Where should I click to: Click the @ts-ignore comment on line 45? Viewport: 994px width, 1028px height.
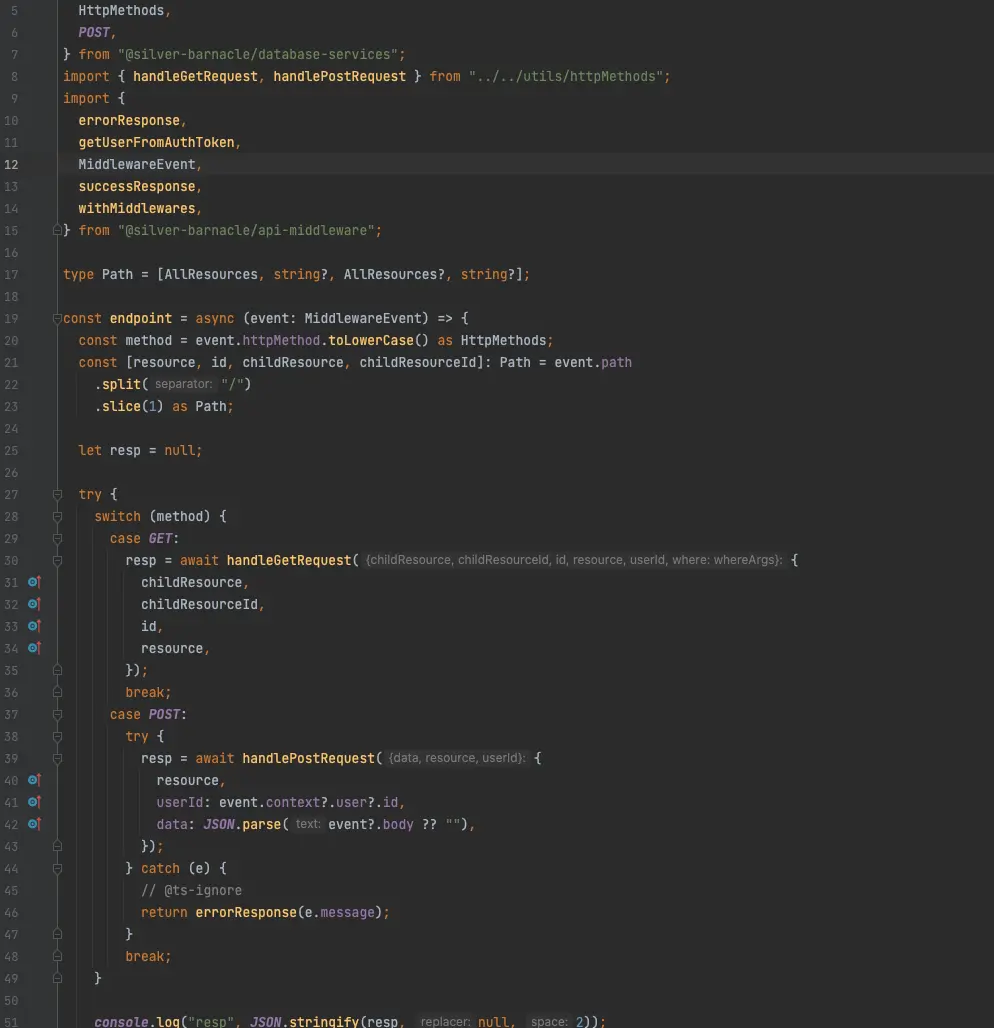click(x=191, y=890)
